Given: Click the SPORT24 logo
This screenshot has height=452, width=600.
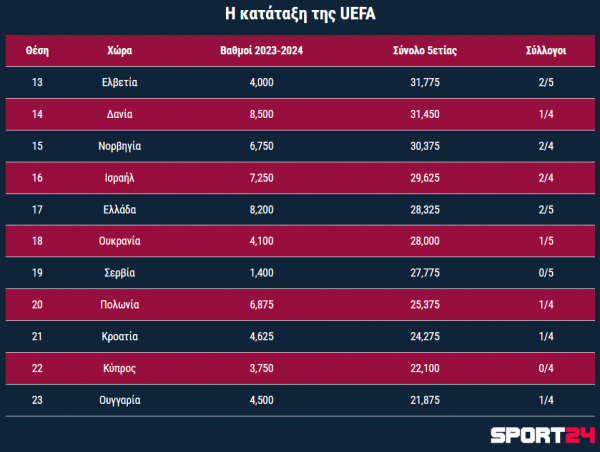Looking at the screenshot, I should point(543,436).
